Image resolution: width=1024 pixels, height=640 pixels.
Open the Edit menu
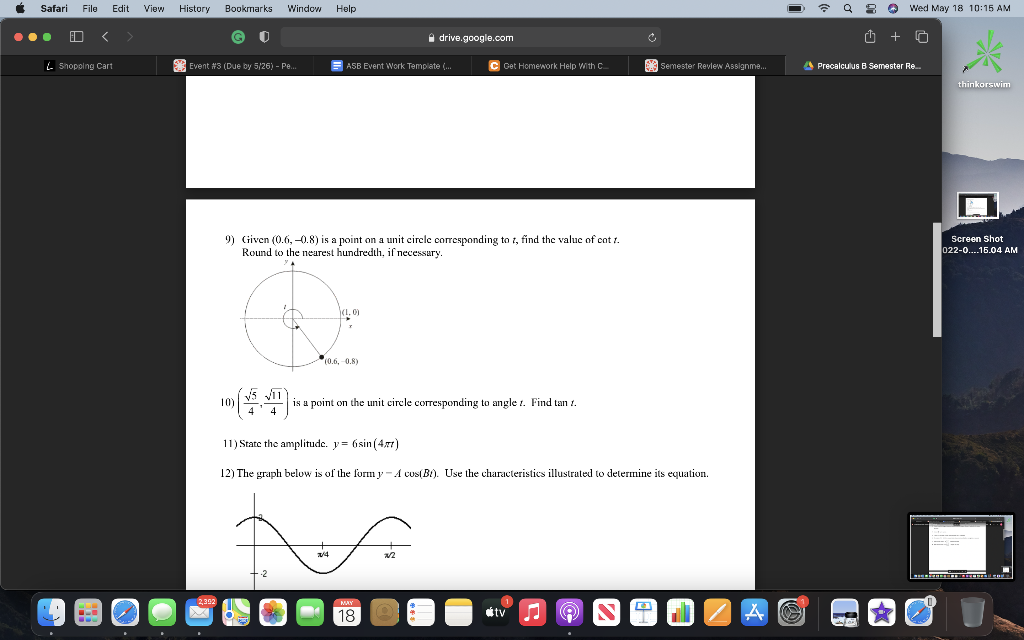pos(120,8)
